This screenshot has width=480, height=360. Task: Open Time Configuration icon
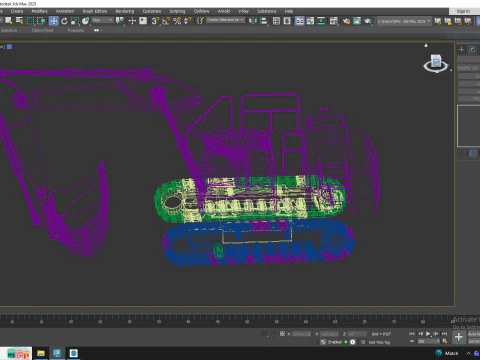coord(445,341)
